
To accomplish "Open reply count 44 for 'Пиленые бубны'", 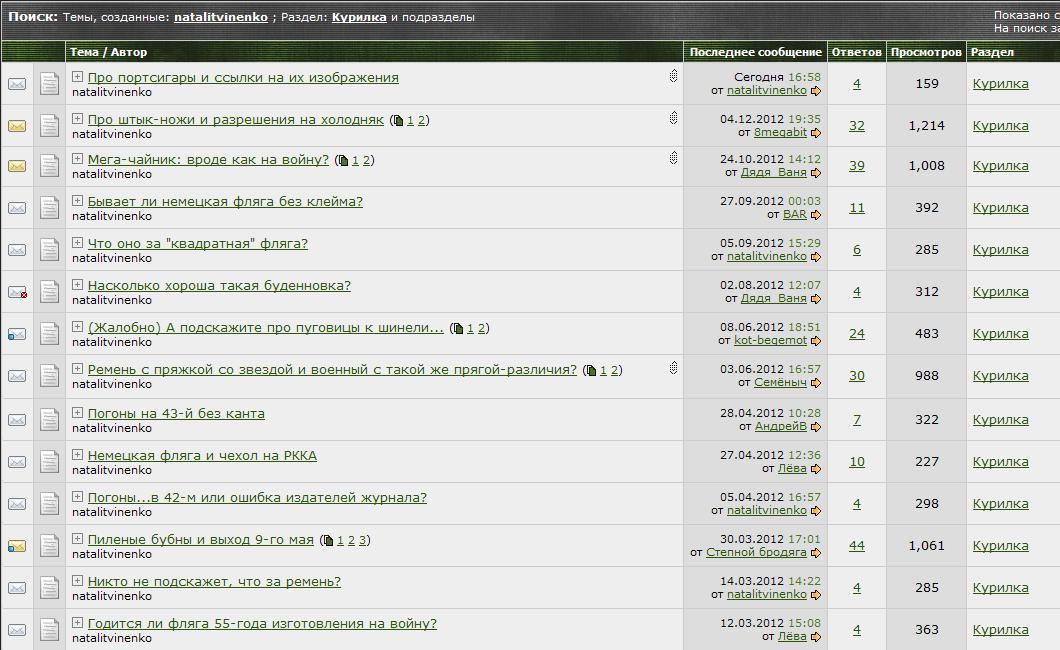I will click(x=857, y=546).
